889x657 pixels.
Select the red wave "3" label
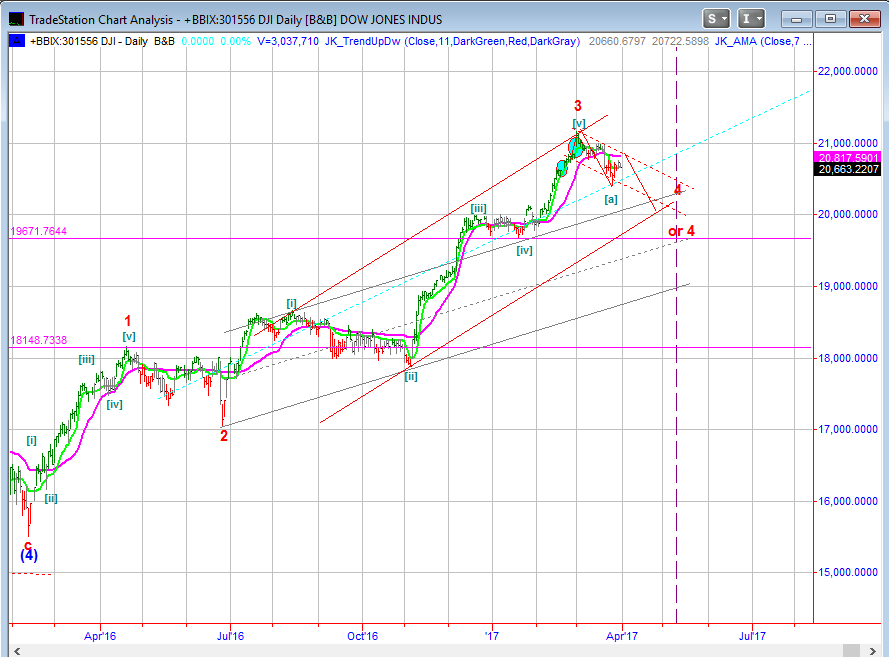click(x=578, y=106)
